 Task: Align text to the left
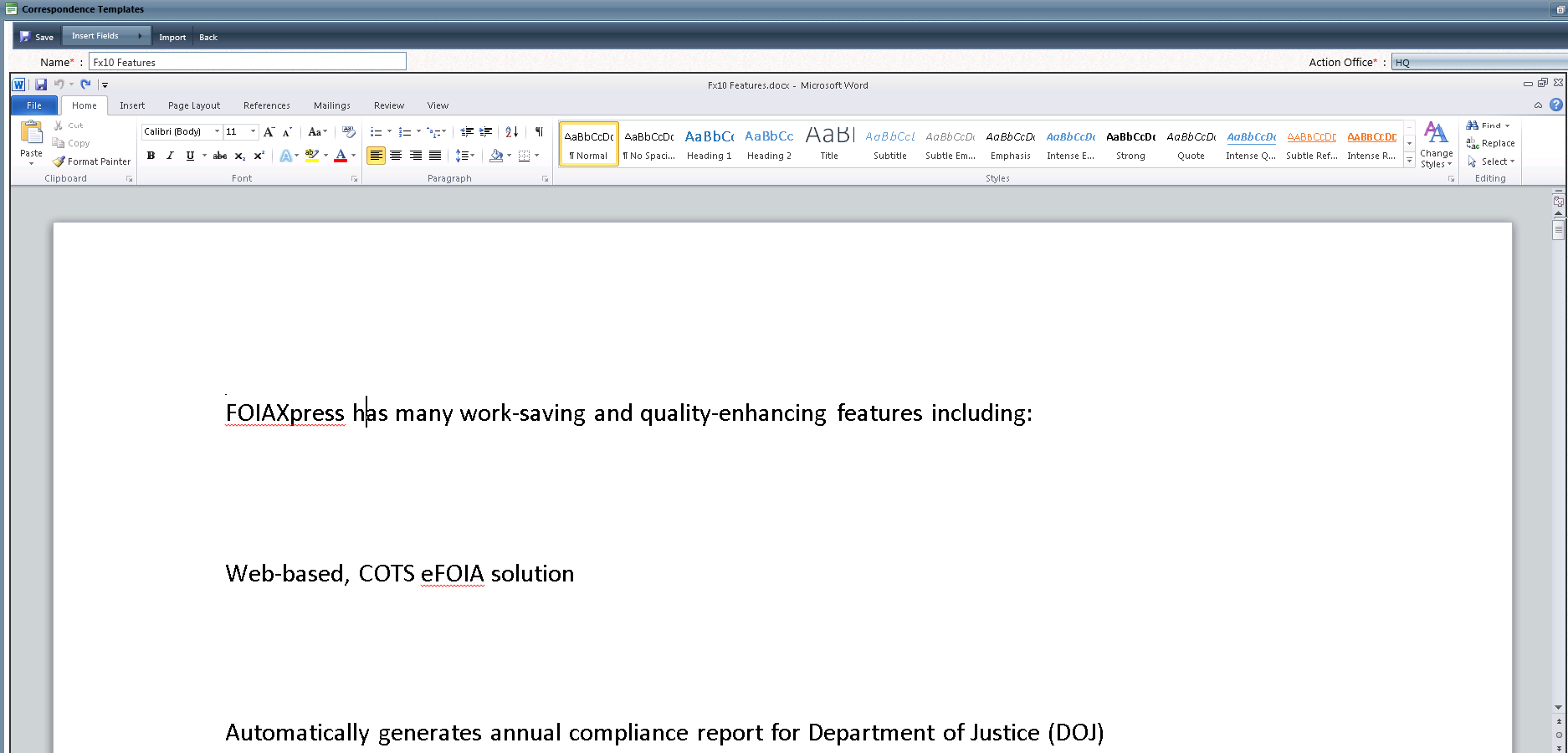[377, 156]
